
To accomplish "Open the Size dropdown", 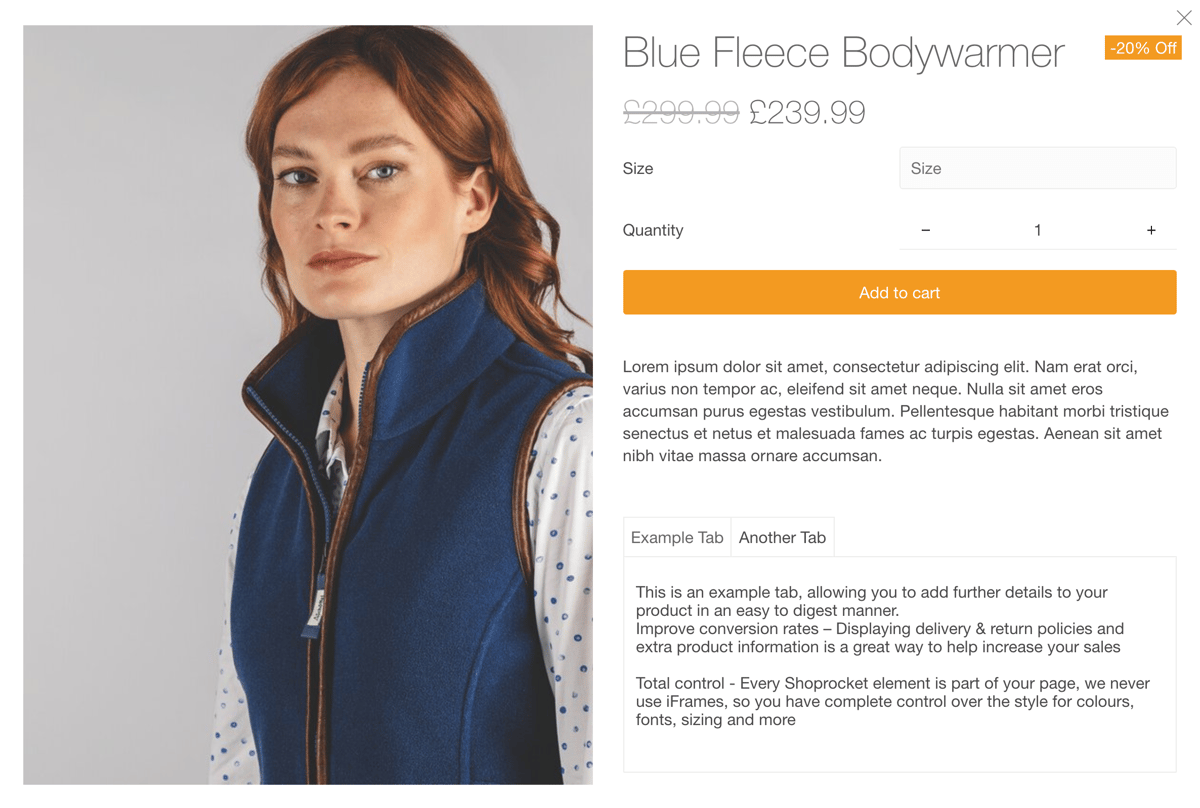I will point(1037,168).
